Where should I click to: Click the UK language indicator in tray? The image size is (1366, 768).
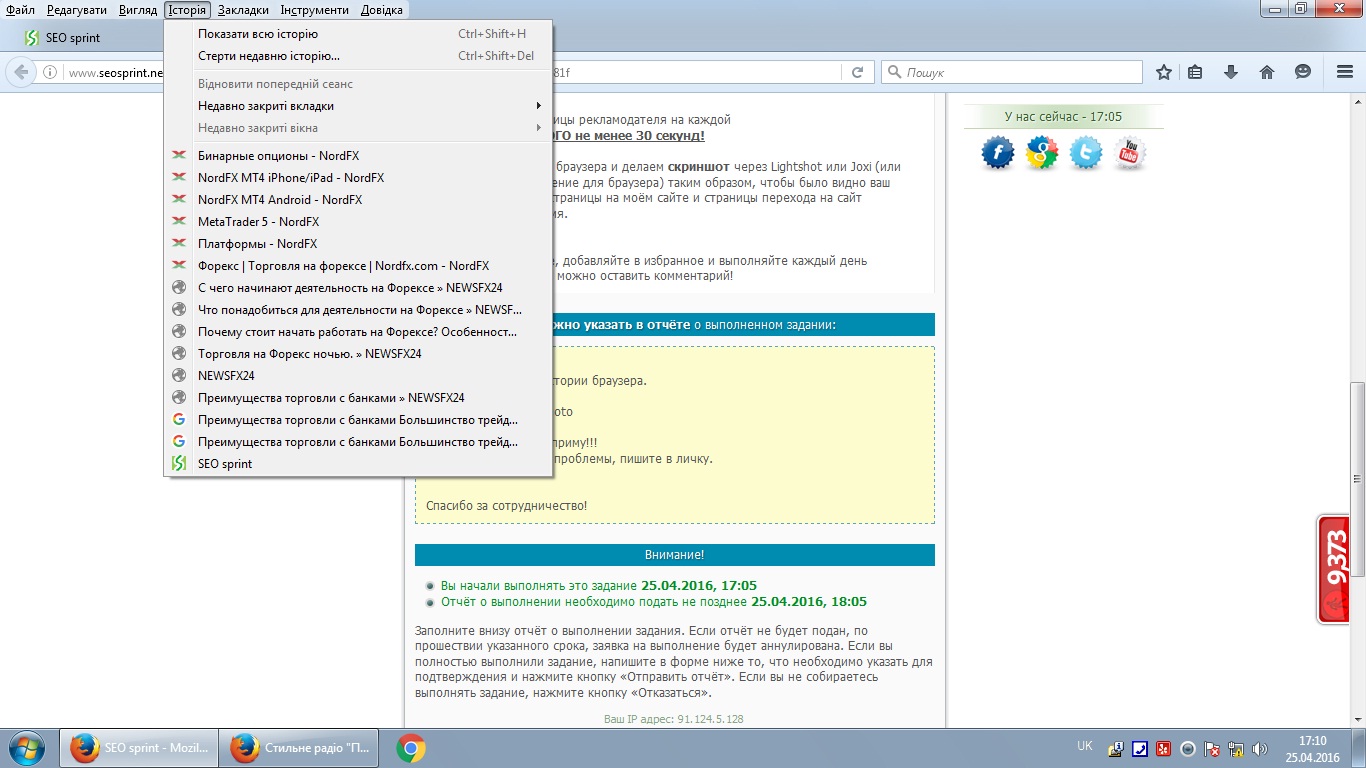[x=1085, y=747]
